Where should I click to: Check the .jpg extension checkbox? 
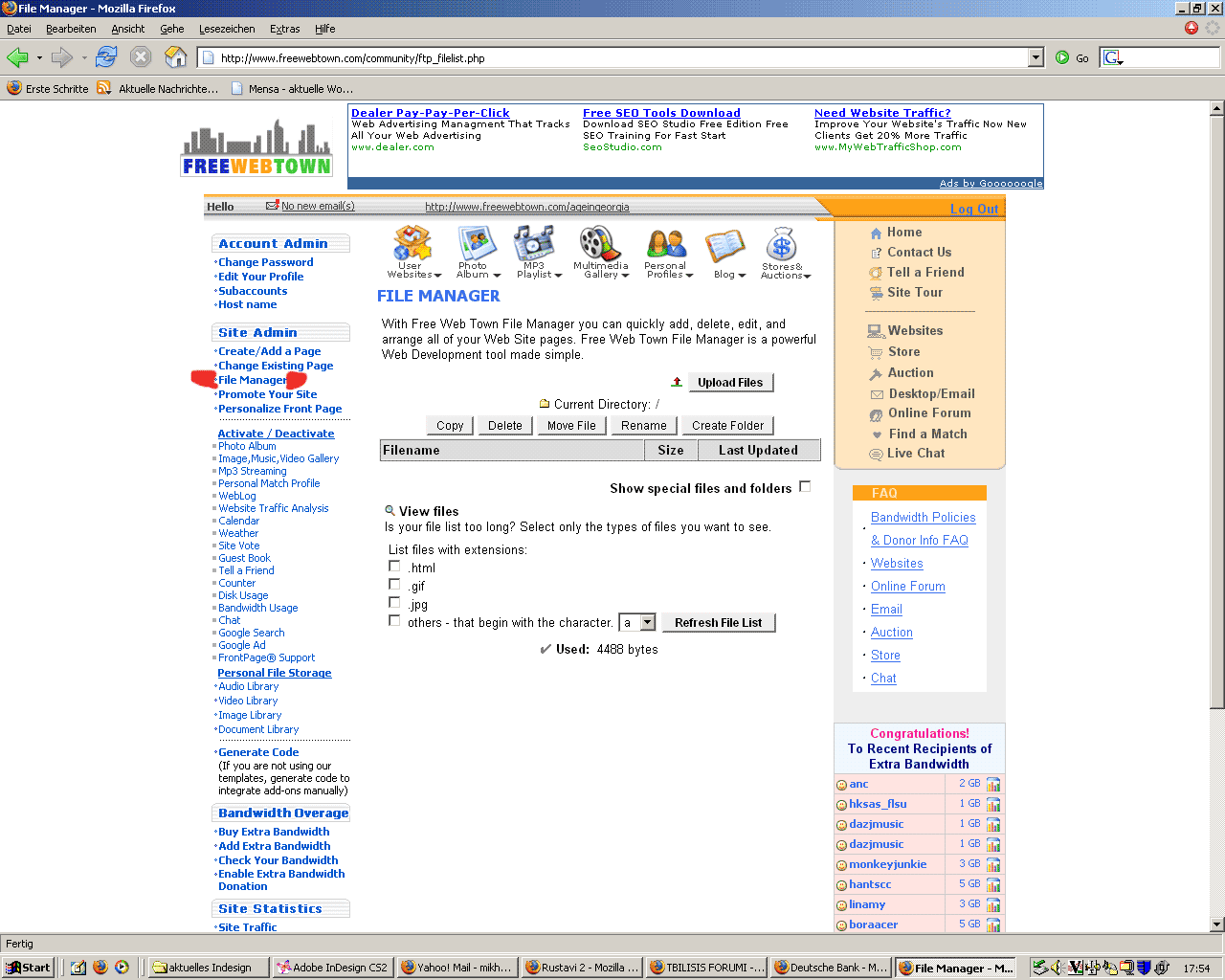[394, 602]
